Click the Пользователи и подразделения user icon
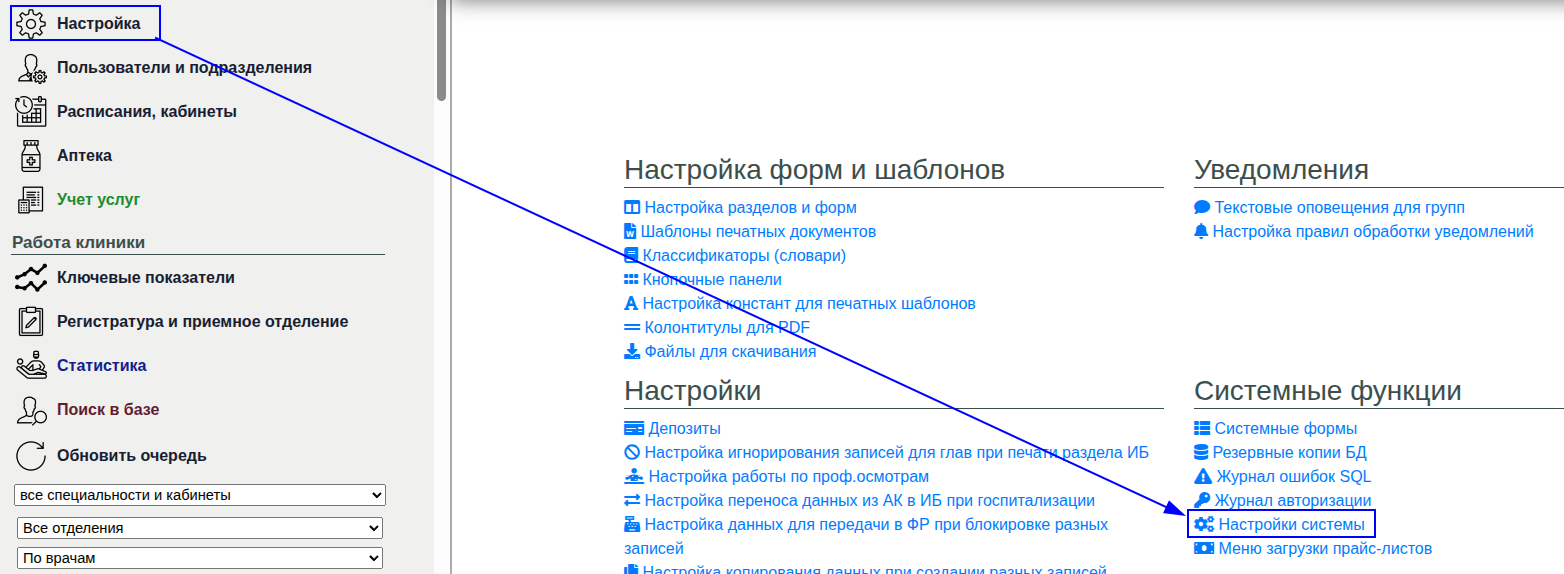 tap(32, 68)
